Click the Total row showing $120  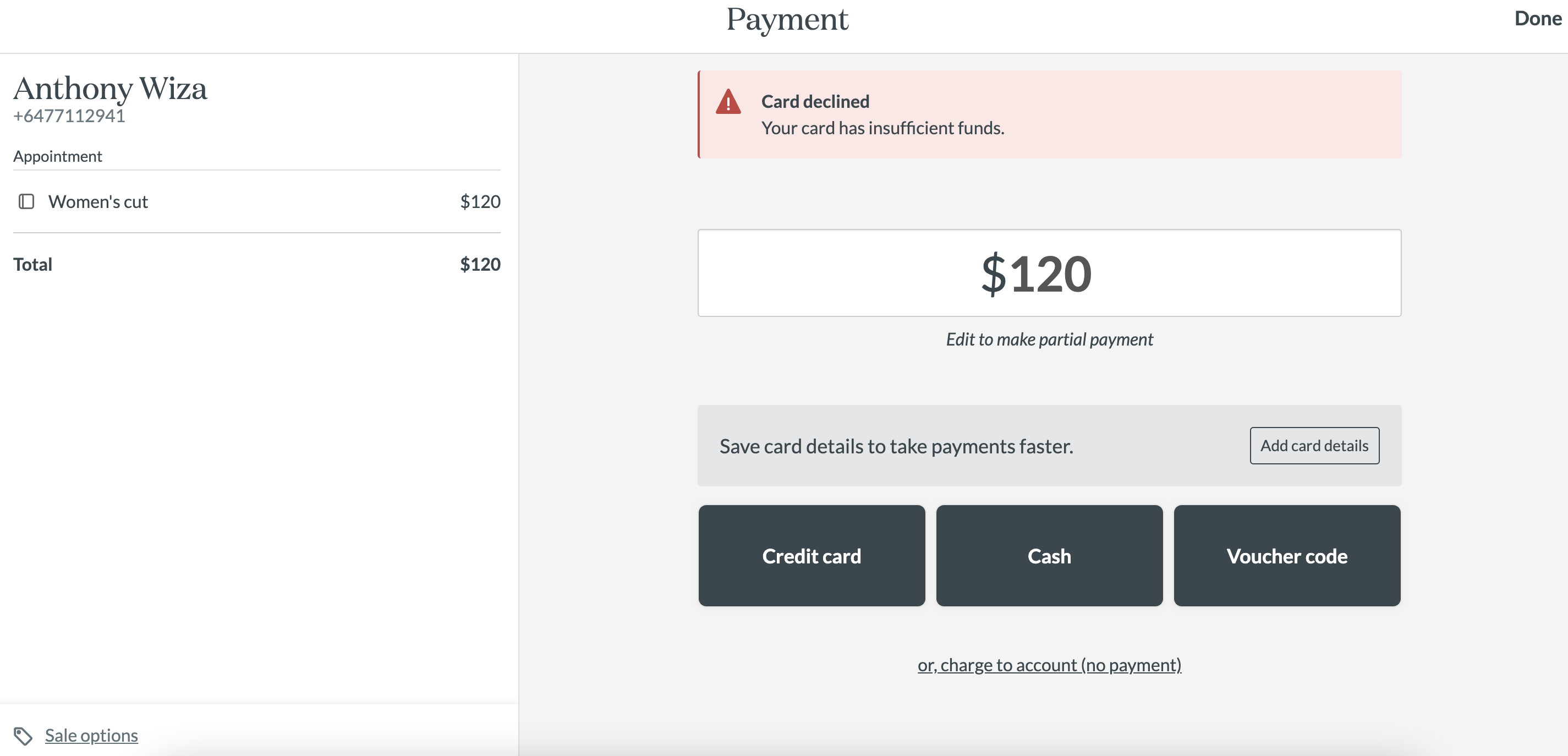tap(257, 264)
